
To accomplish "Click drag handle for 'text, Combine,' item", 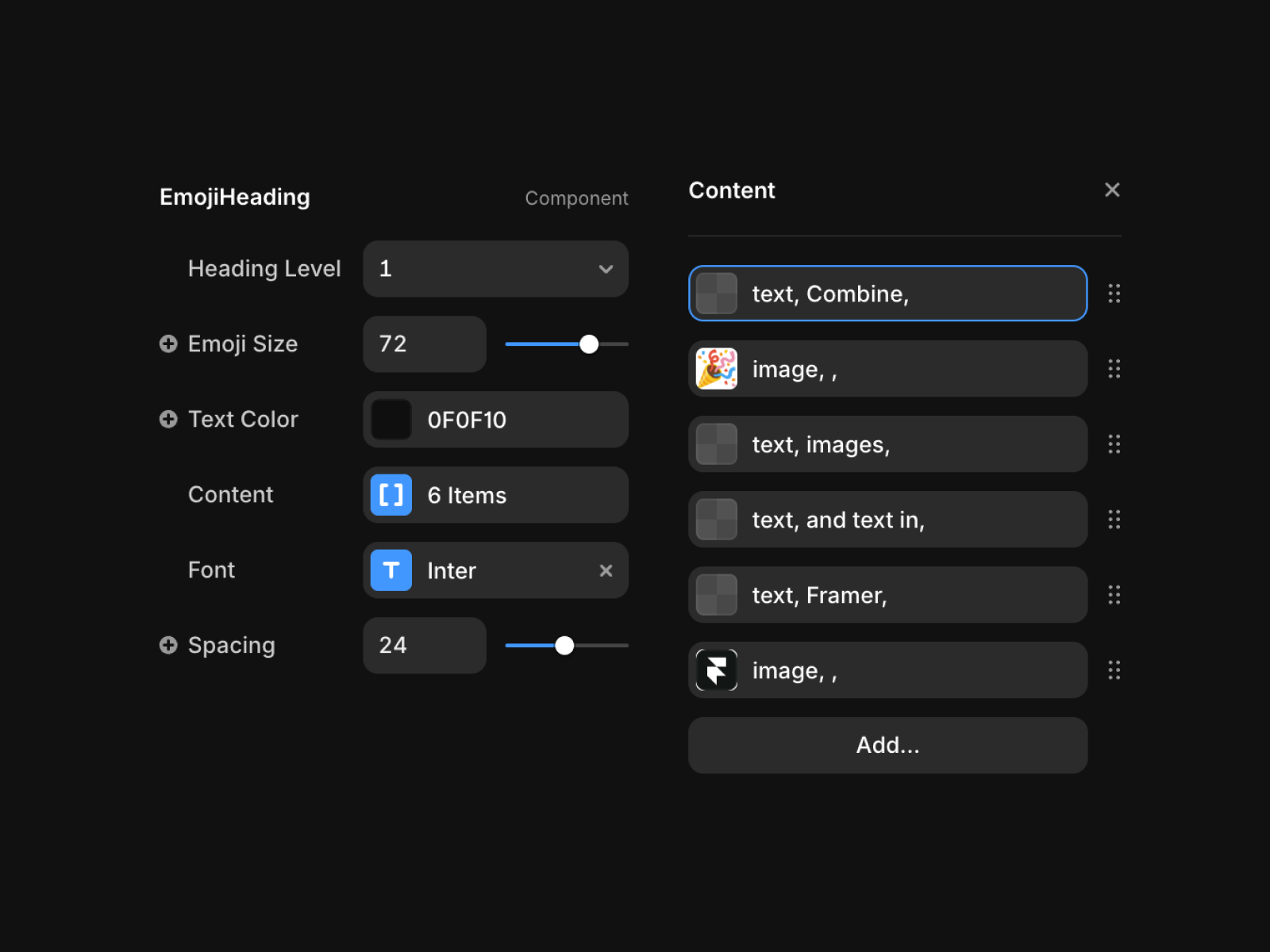I will click(x=1114, y=294).
